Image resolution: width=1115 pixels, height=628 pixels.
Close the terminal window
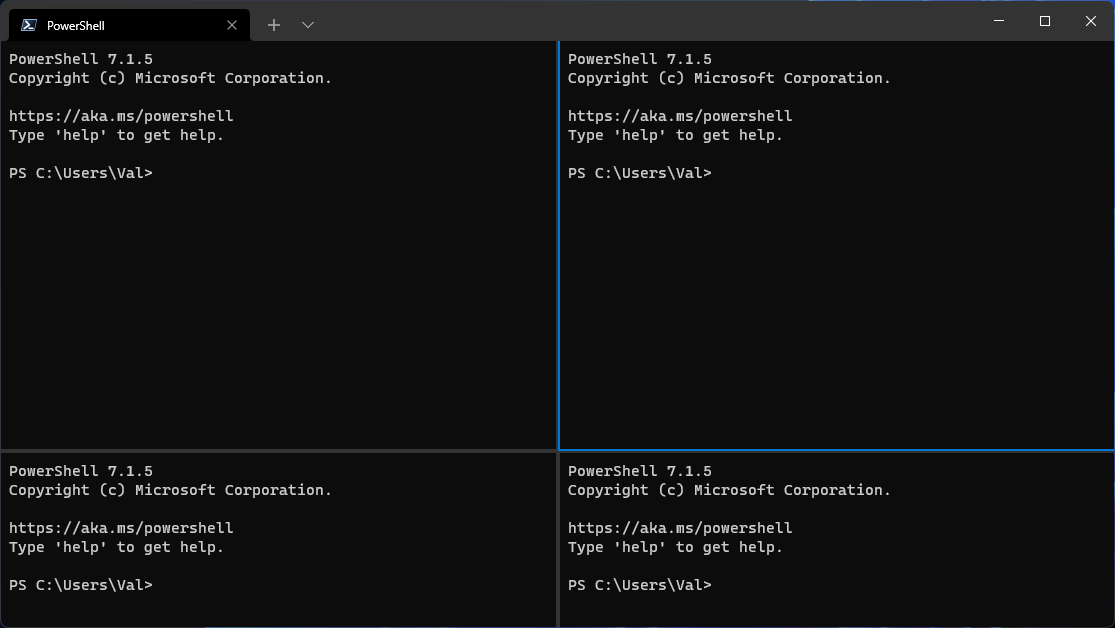point(1090,21)
